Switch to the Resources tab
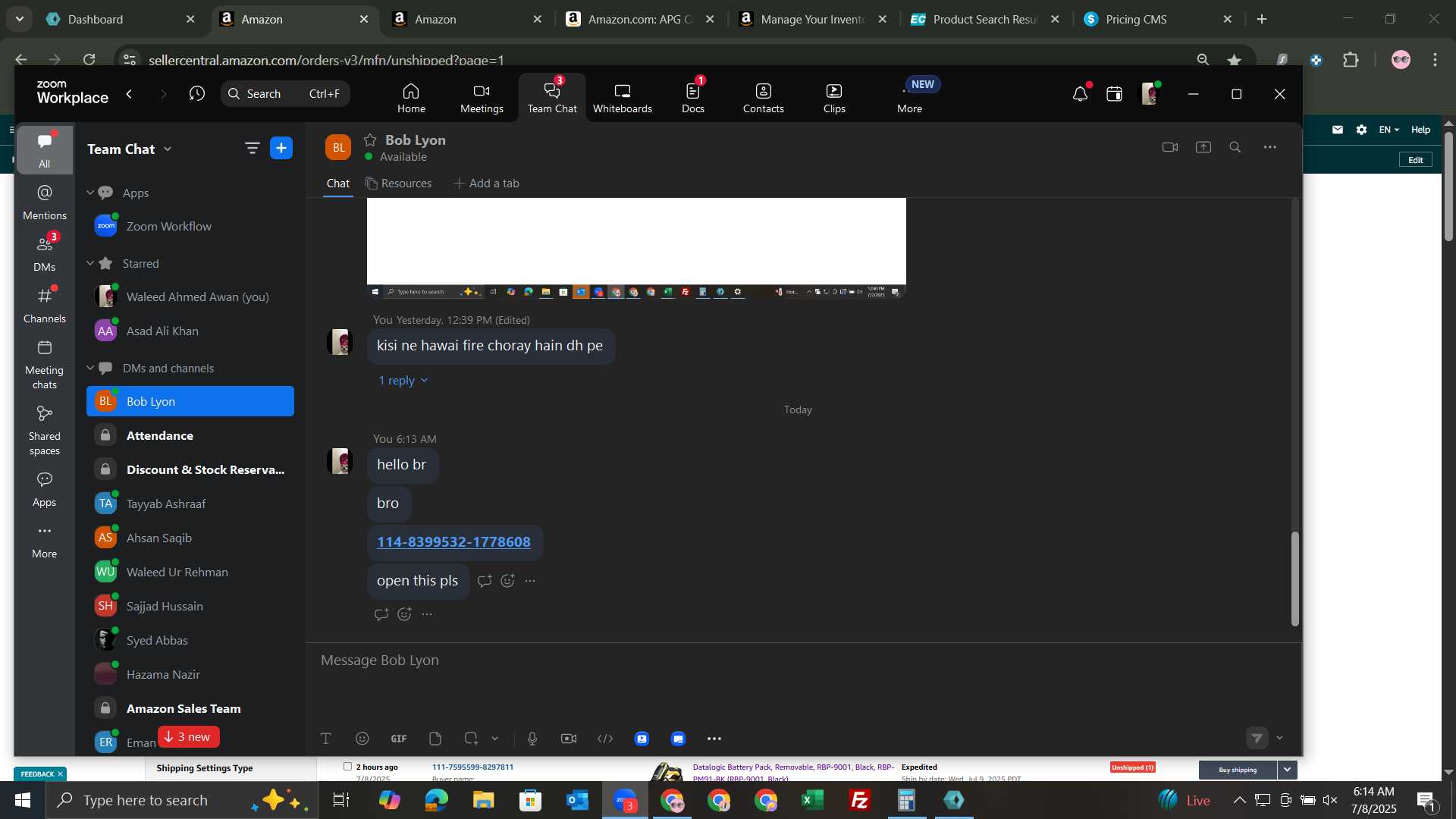This screenshot has width=1456, height=819. point(398,184)
